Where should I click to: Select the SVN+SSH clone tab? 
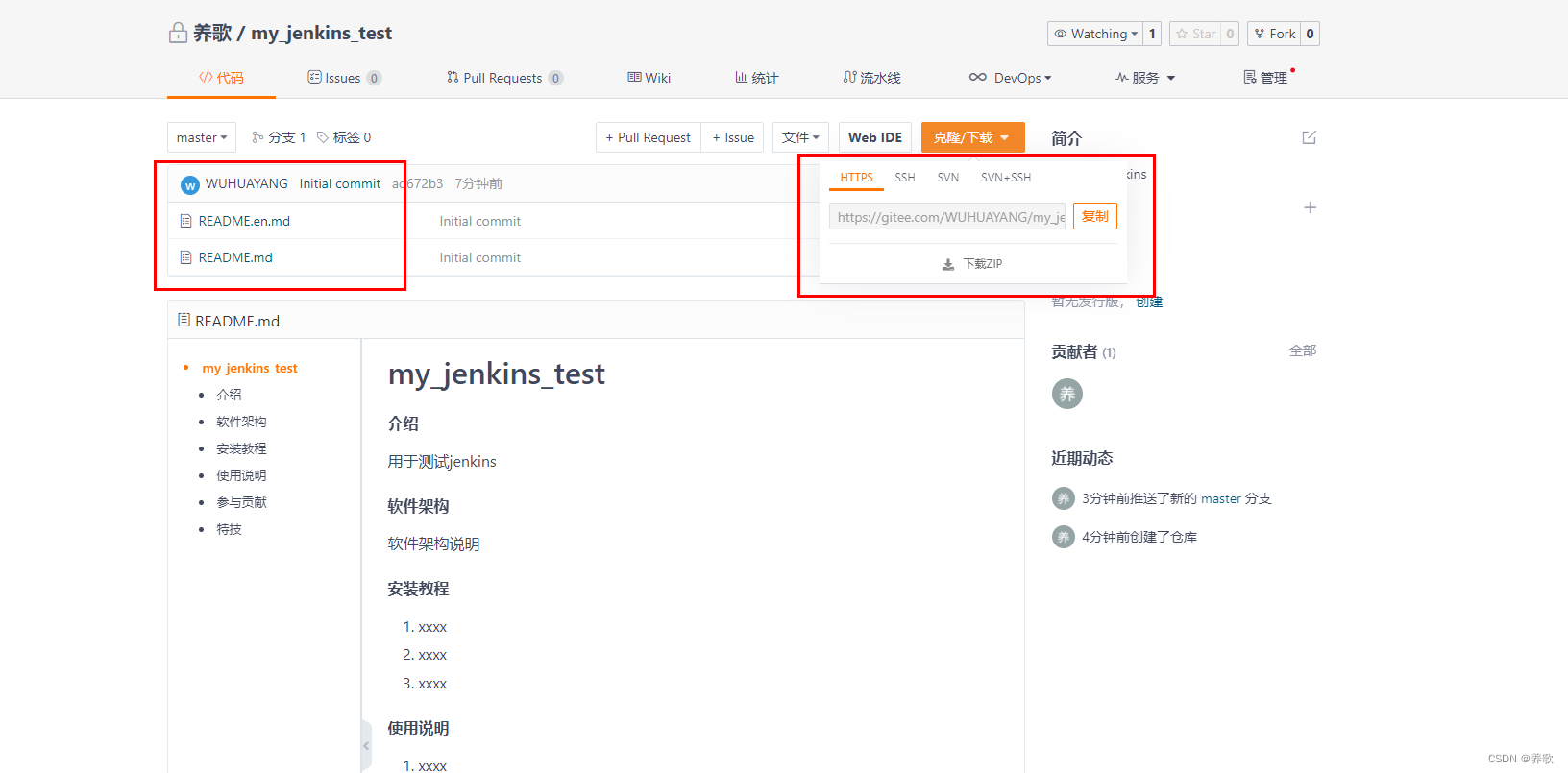1006,178
